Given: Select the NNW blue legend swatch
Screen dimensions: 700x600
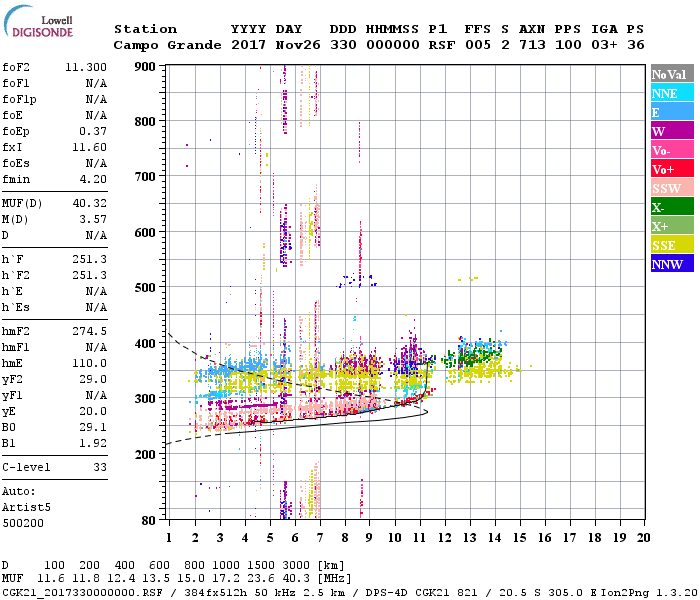Looking at the screenshot, I should 671,264.
